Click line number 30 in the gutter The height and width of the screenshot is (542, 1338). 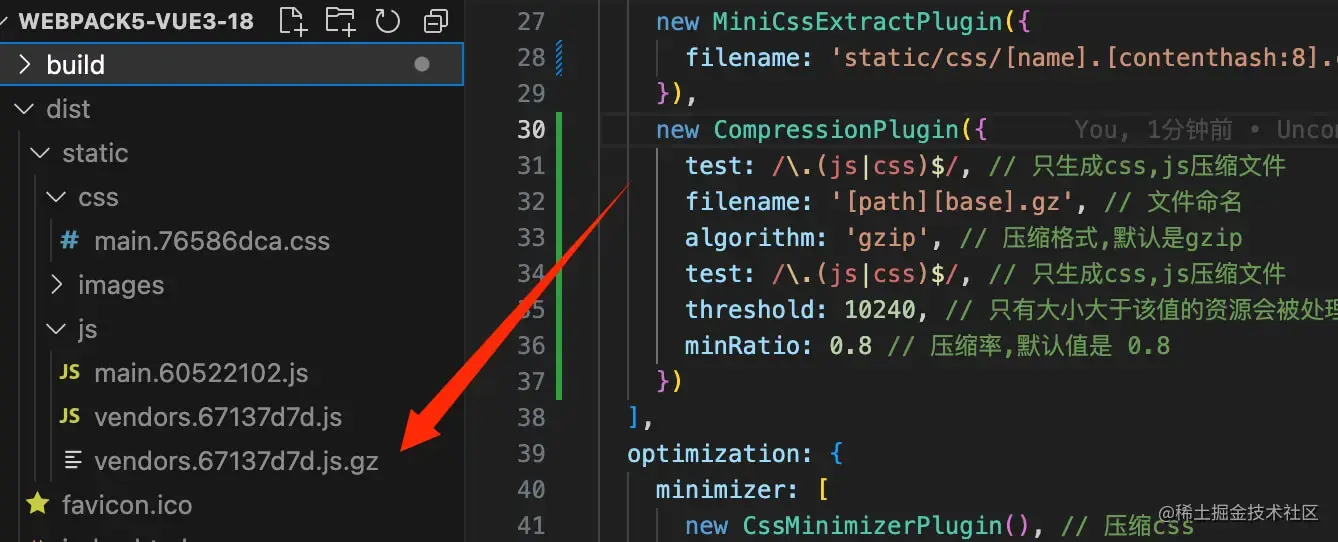pos(531,129)
